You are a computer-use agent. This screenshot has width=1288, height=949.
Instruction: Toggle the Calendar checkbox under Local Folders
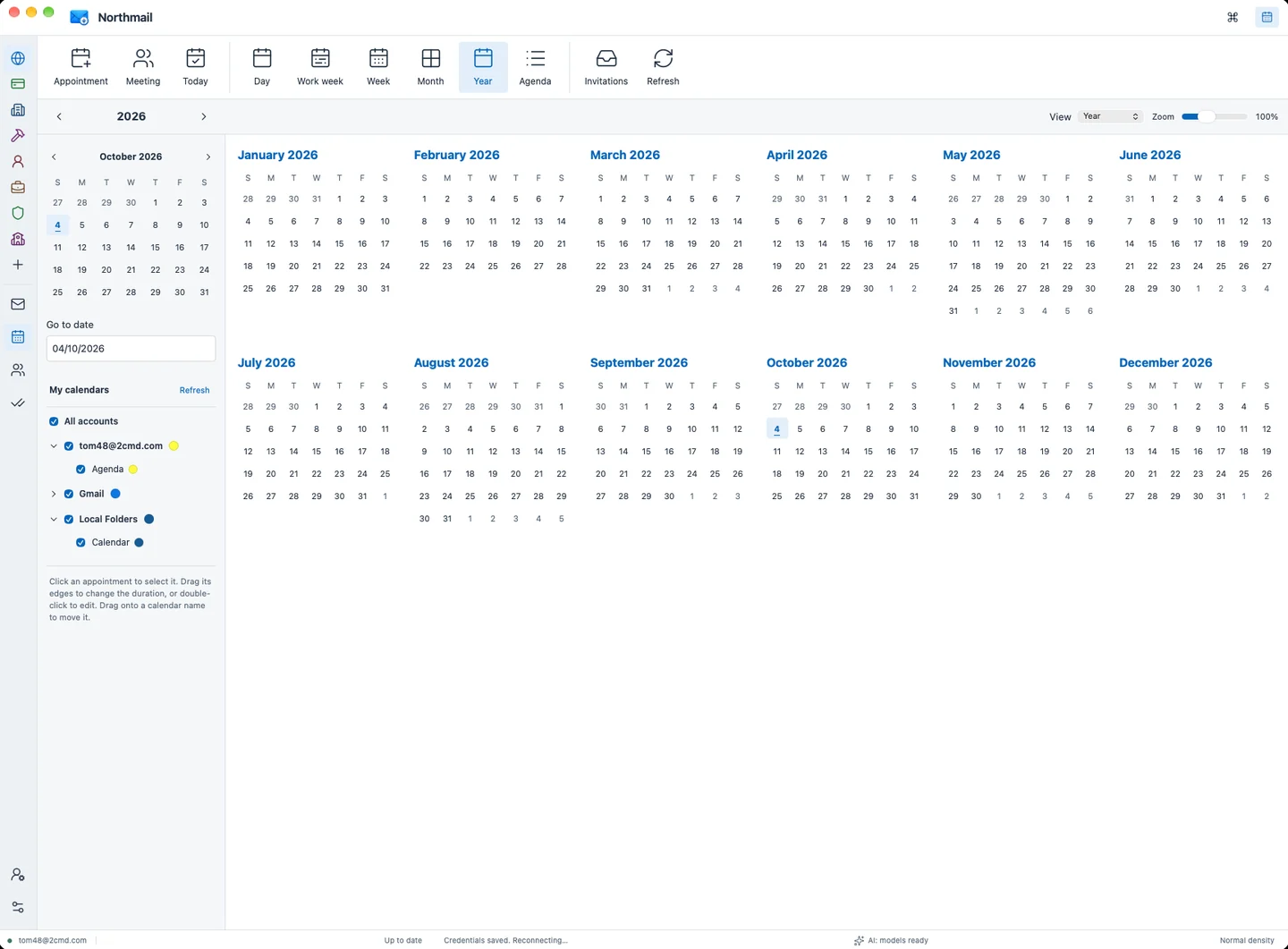point(81,542)
